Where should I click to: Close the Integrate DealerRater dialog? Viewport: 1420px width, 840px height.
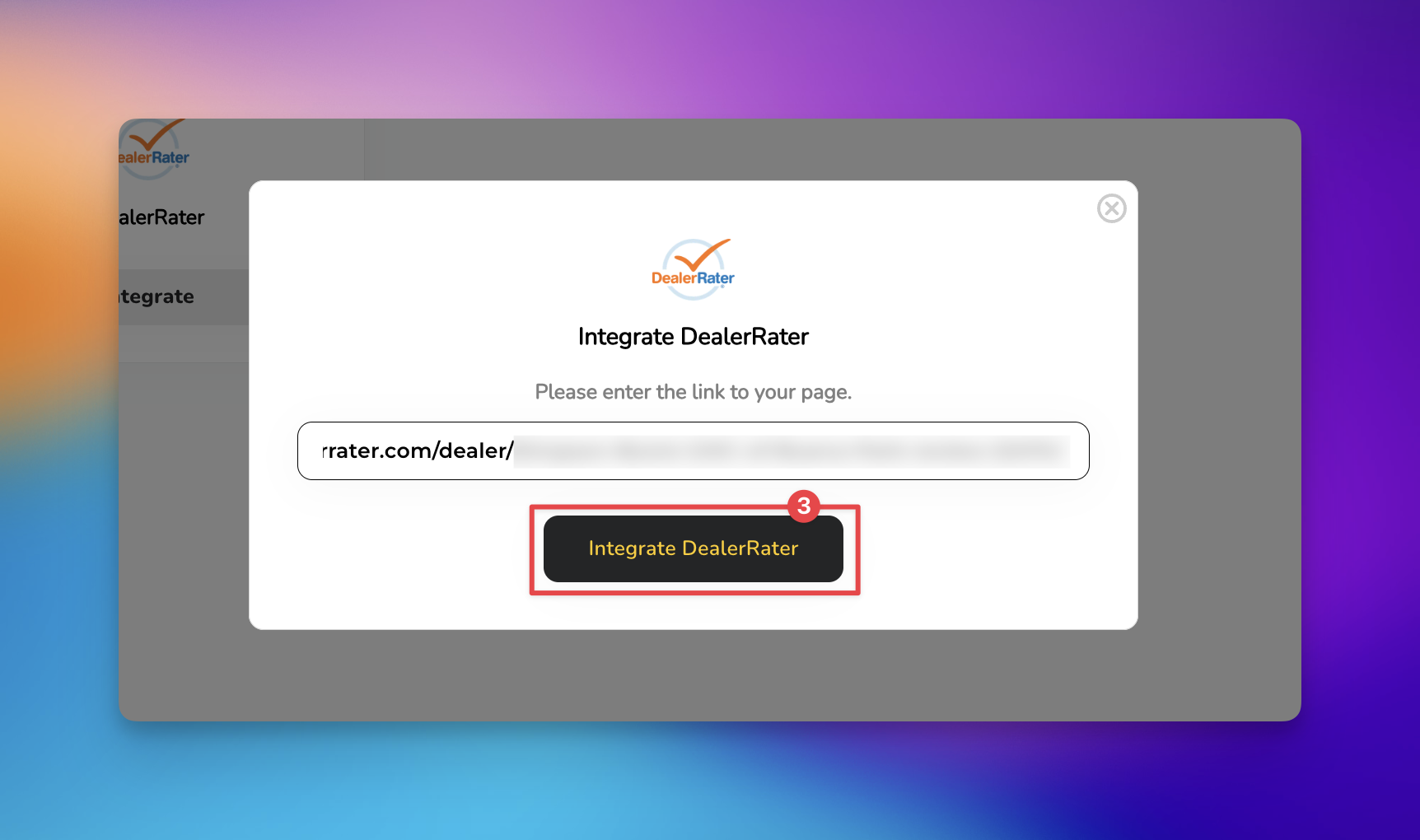pos(1111,208)
